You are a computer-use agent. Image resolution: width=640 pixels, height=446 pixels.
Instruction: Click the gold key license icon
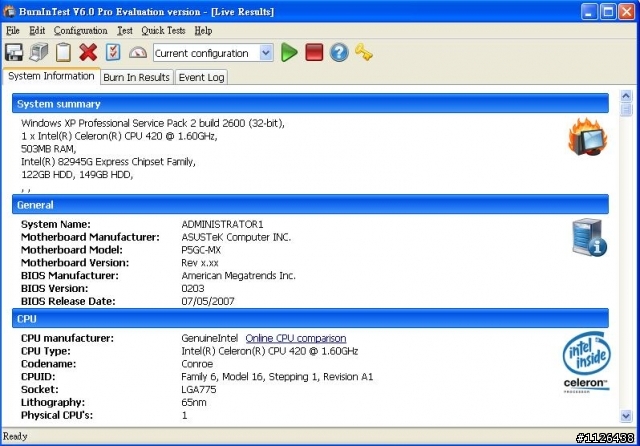[x=364, y=53]
